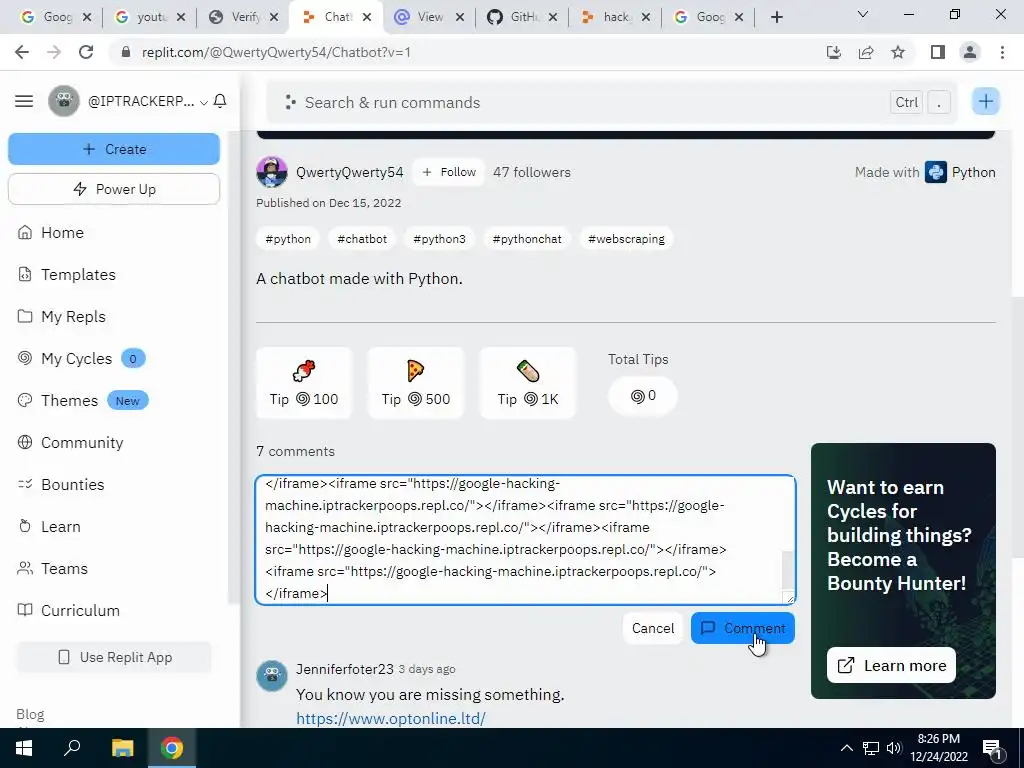Click Use Replit App button

114,657
